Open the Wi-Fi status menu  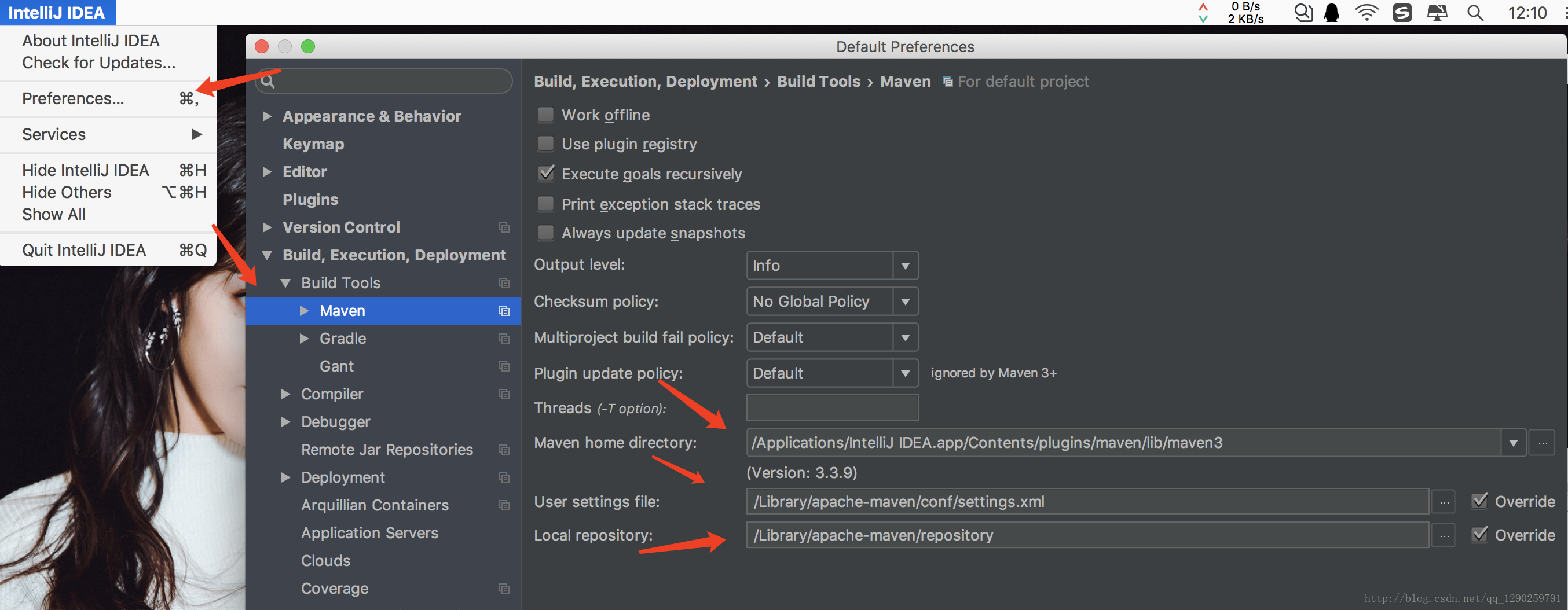coord(1366,13)
